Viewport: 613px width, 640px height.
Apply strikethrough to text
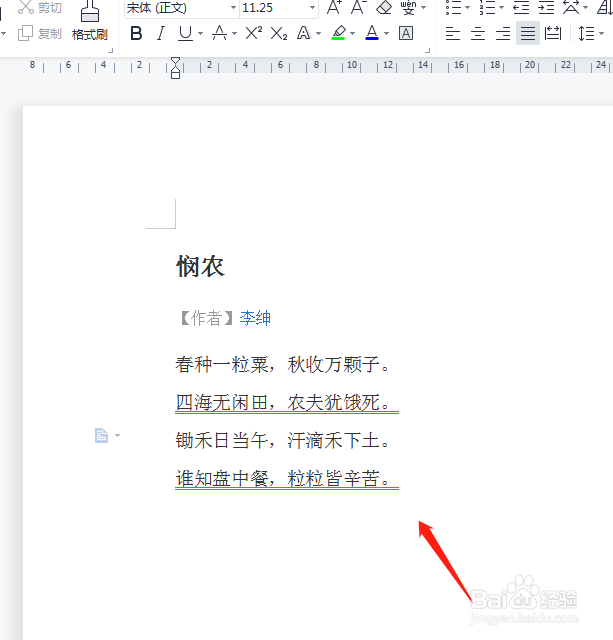point(219,33)
